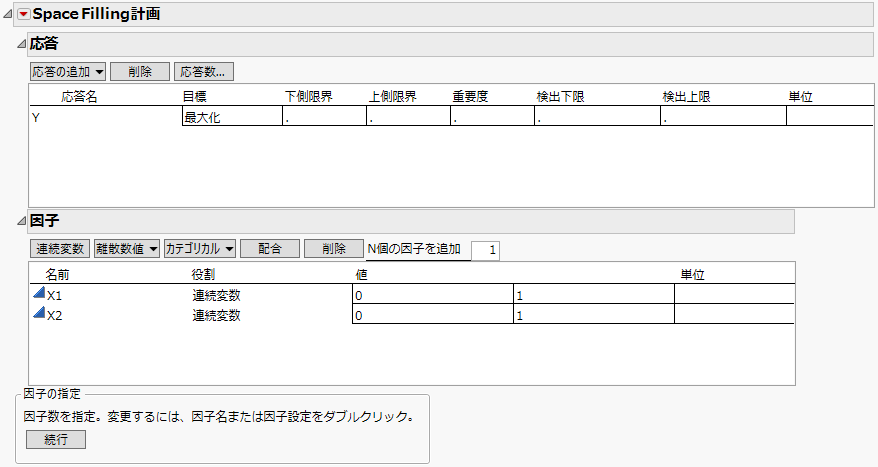
Task: Select factor name X2
Action: coord(54,316)
